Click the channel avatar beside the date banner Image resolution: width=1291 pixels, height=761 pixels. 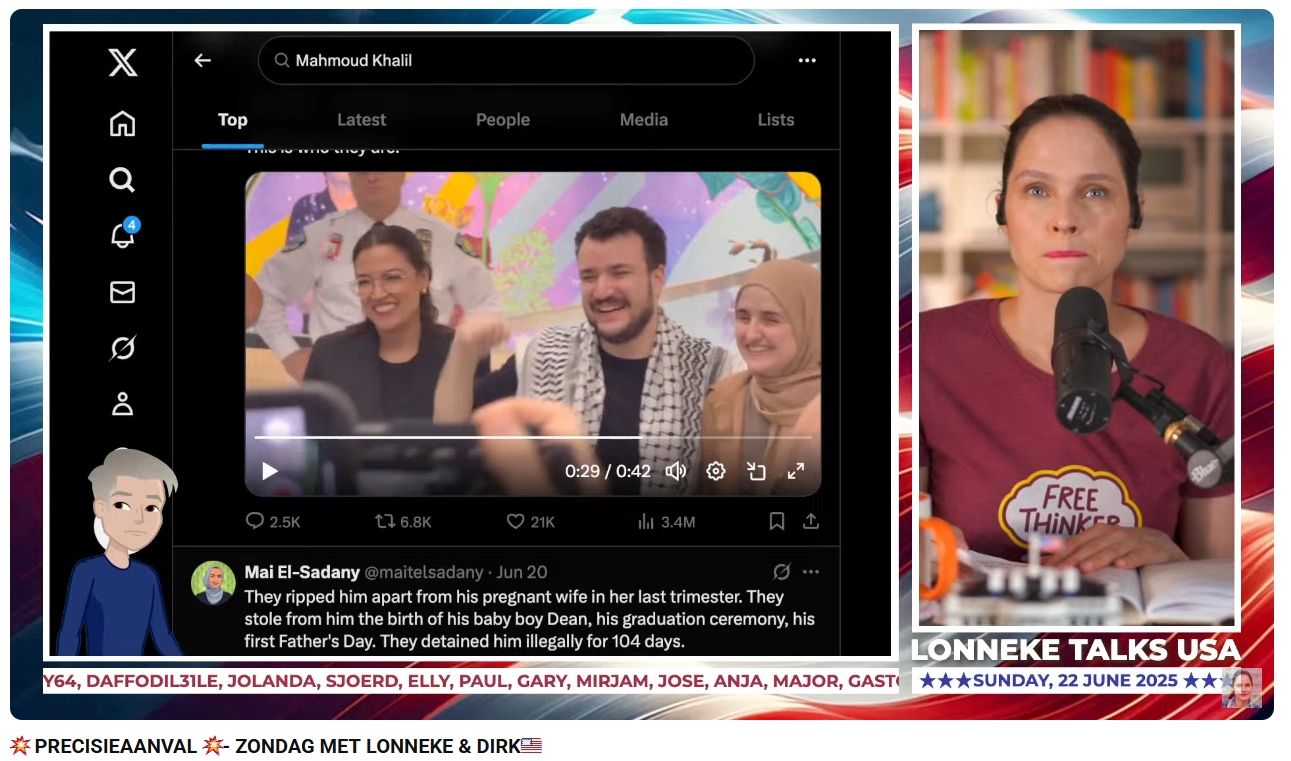point(1242,688)
